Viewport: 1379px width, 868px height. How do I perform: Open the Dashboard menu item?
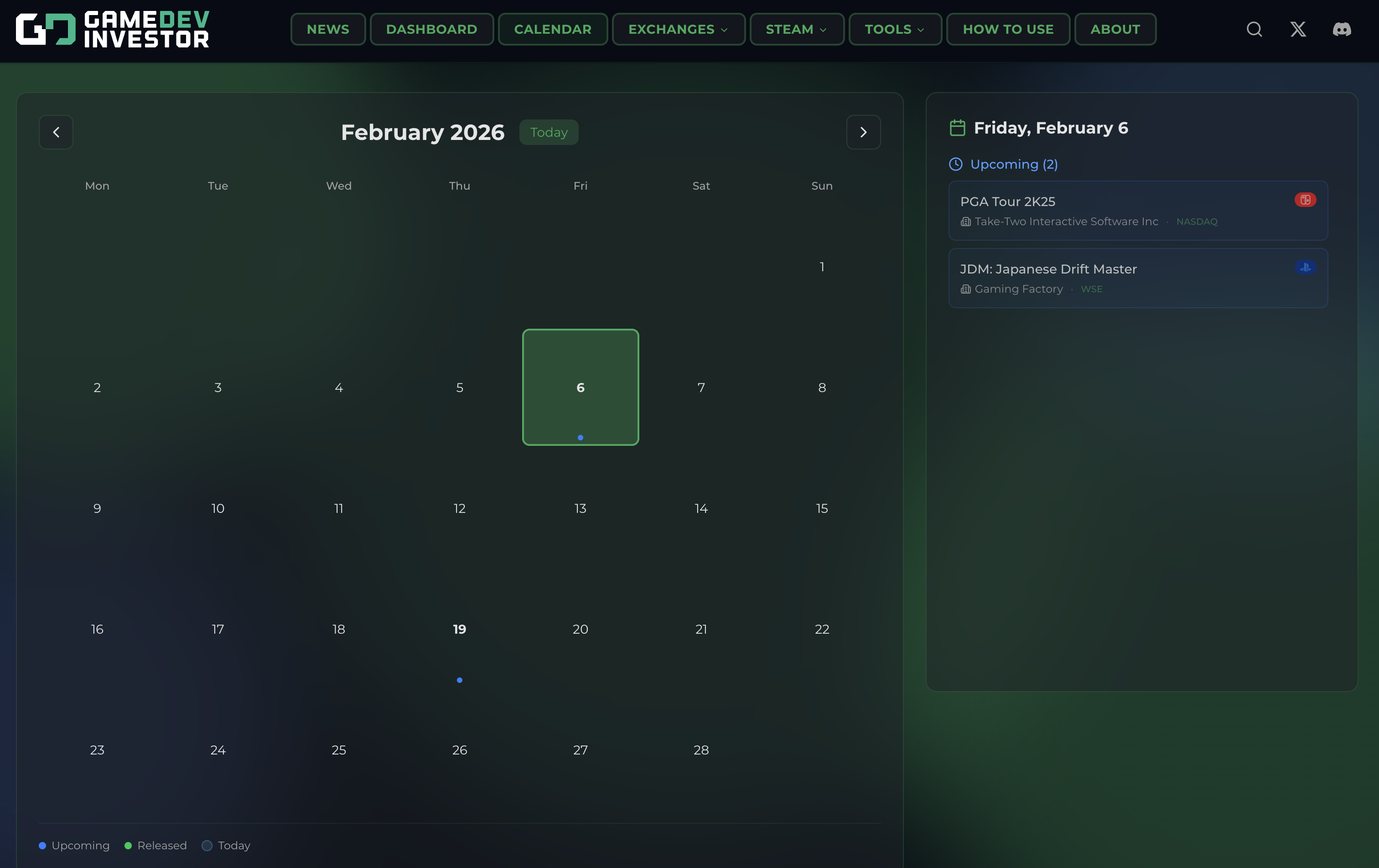[x=431, y=29]
